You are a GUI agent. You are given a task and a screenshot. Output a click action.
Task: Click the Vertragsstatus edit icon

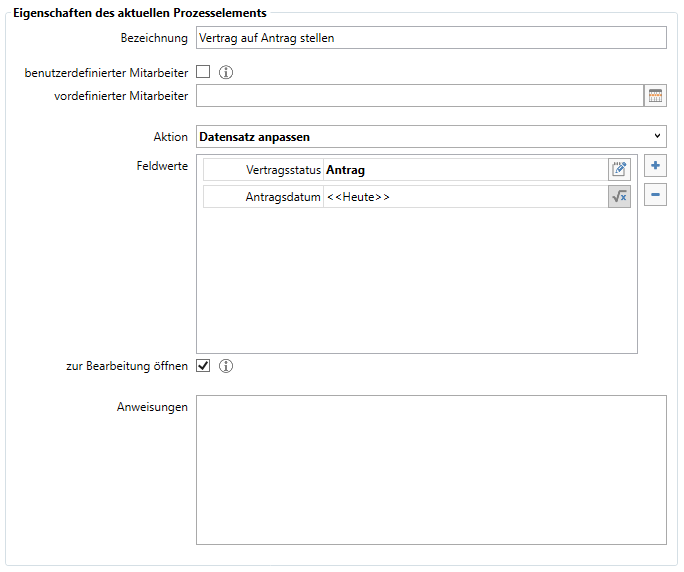click(619, 169)
